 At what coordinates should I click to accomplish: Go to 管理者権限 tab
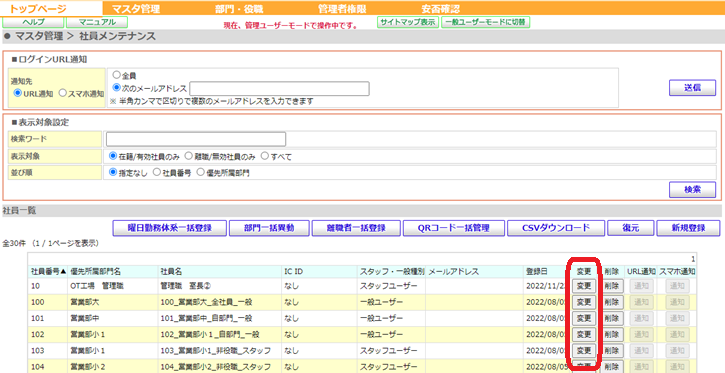[x=342, y=8]
